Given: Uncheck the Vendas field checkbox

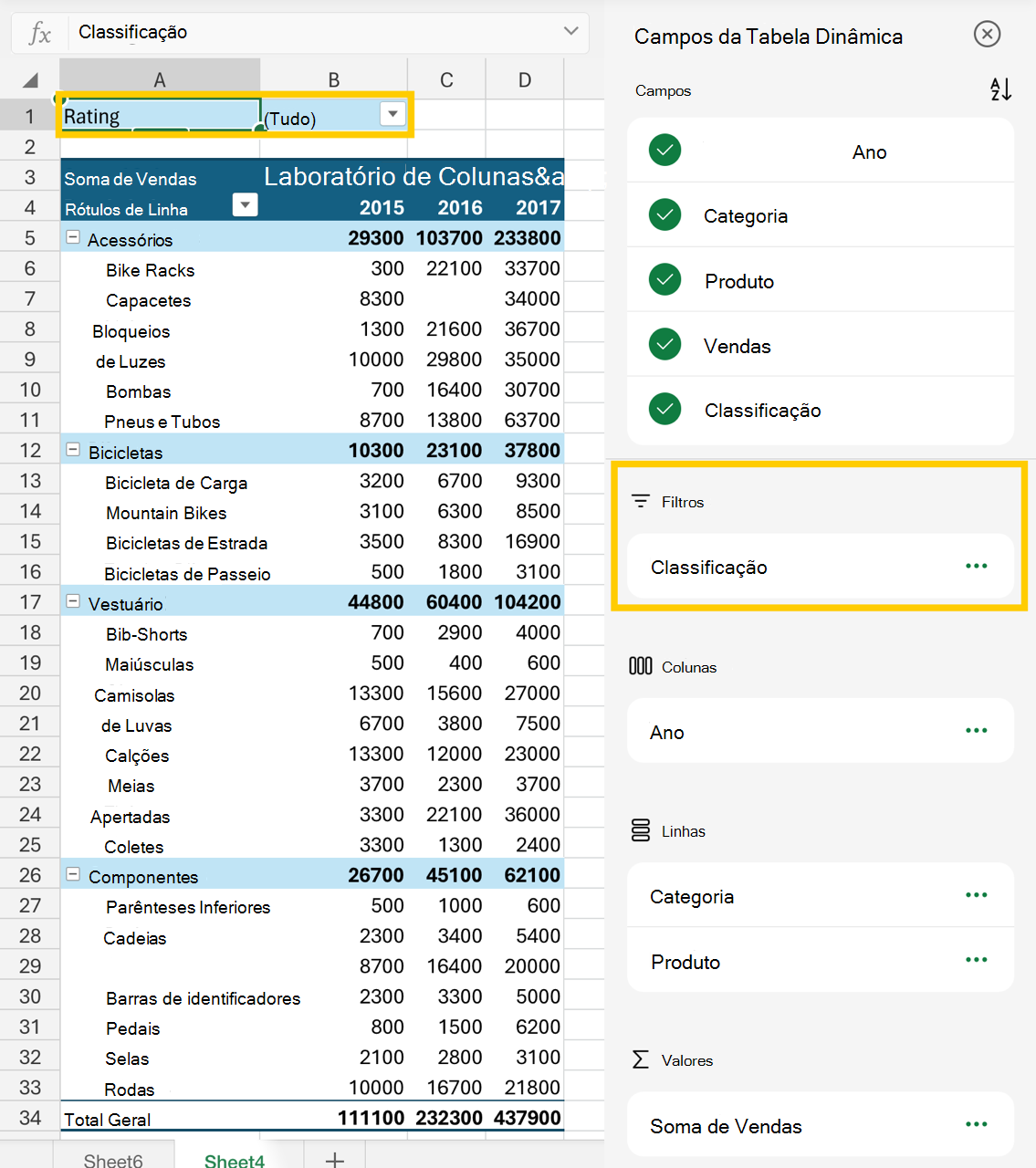Looking at the screenshot, I should (665, 345).
